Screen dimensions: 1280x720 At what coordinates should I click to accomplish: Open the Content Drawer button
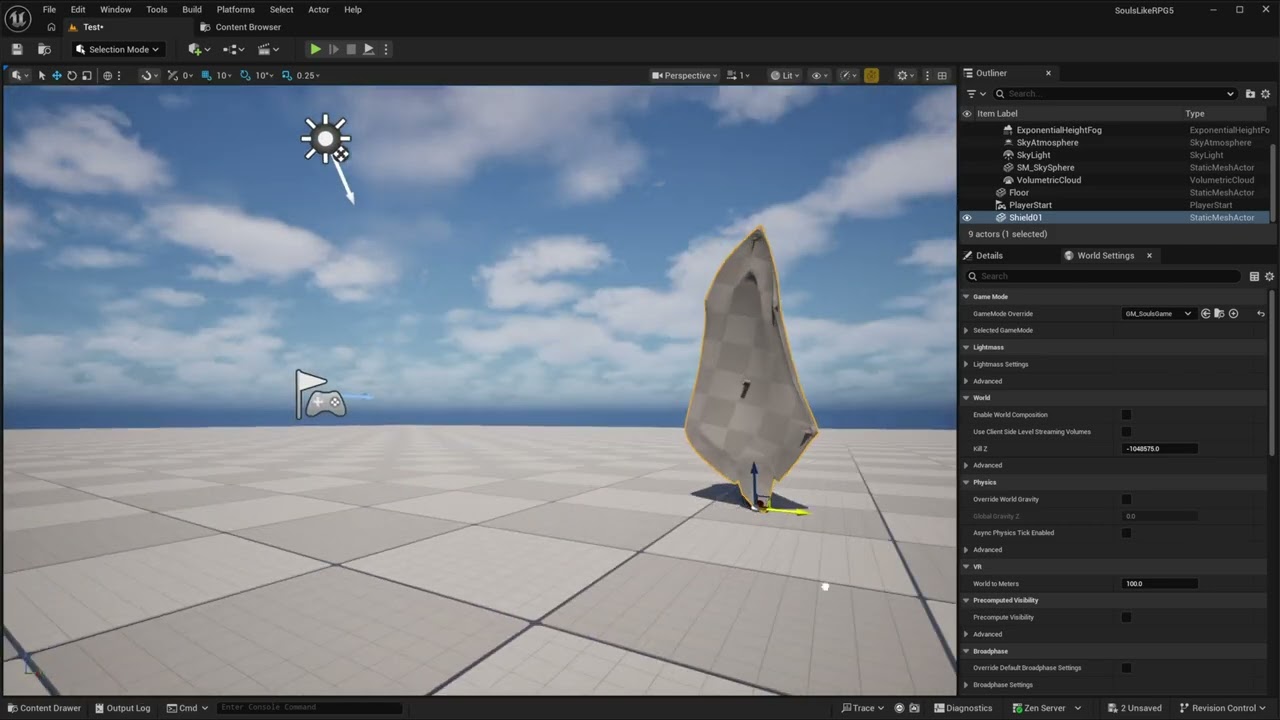click(44, 708)
